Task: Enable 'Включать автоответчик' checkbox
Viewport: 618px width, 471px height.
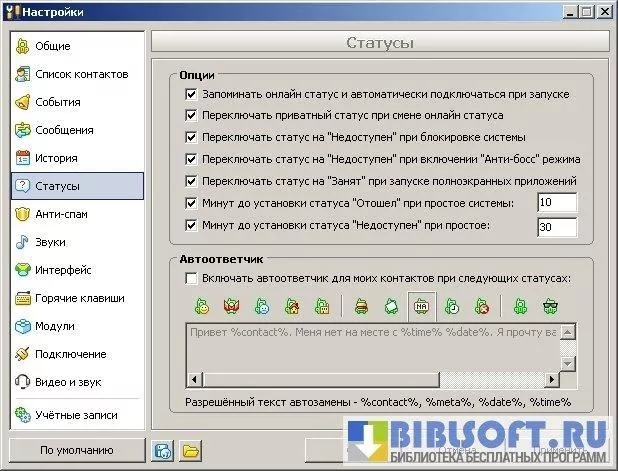Action: click(x=191, y=278)
